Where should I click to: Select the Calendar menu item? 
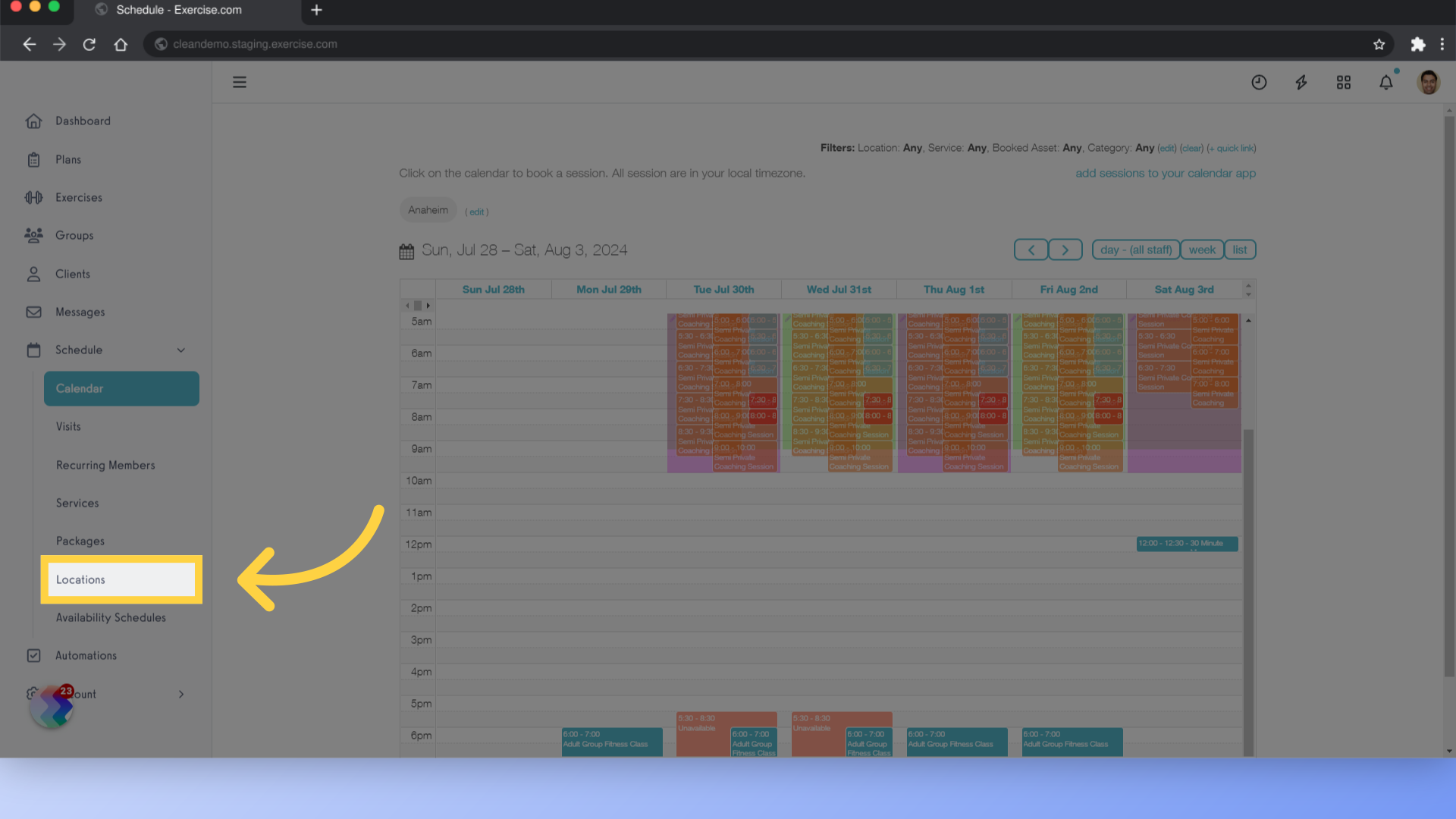coord(121,388)
